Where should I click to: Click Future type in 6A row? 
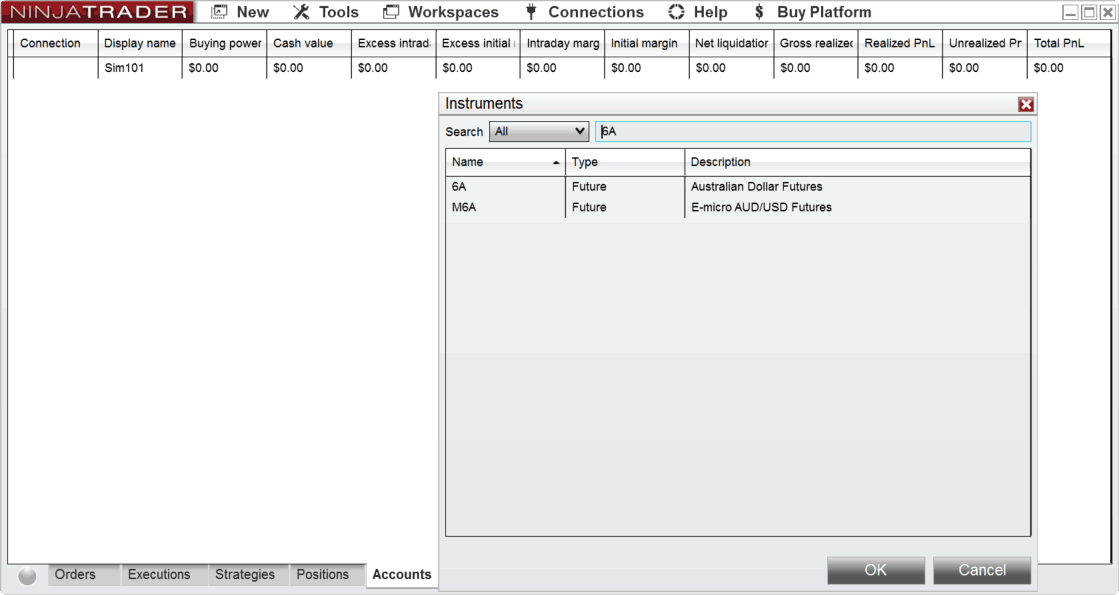pyautogui.click(x=589, y=187)
